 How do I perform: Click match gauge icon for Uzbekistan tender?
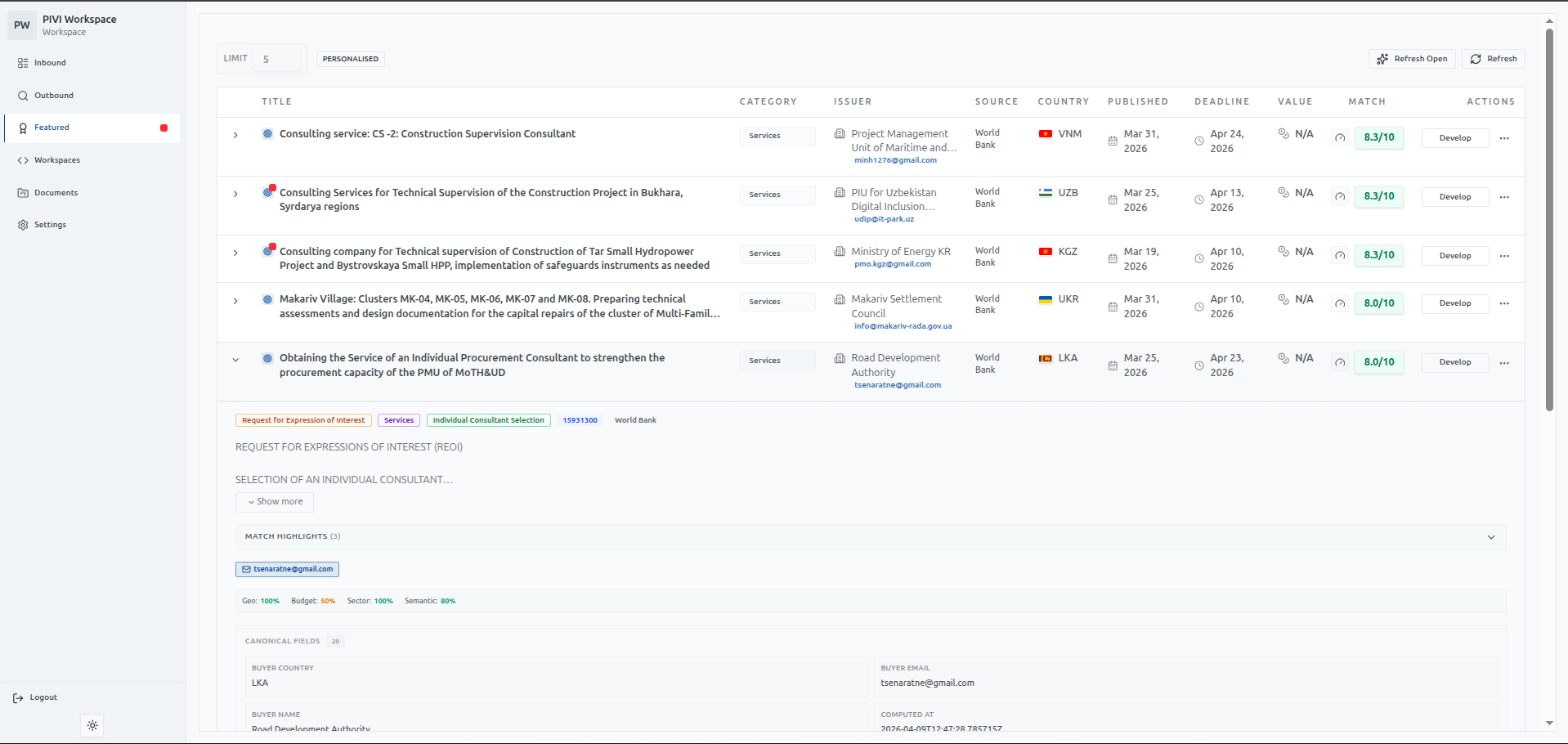pos(1340,197)
